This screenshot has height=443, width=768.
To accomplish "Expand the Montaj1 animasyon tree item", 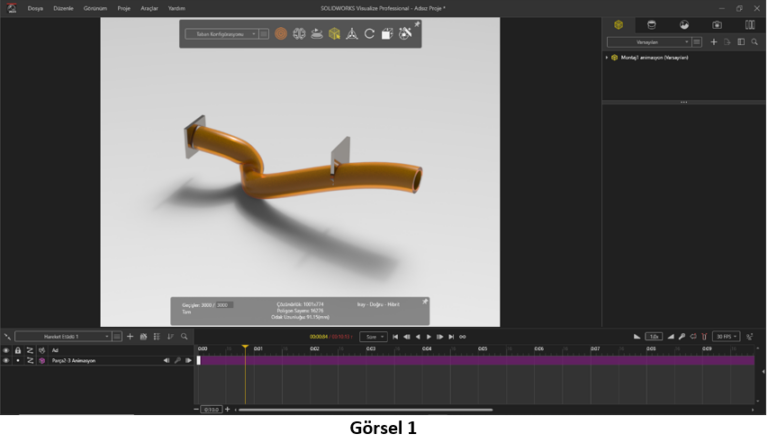I will coord(607,58).
